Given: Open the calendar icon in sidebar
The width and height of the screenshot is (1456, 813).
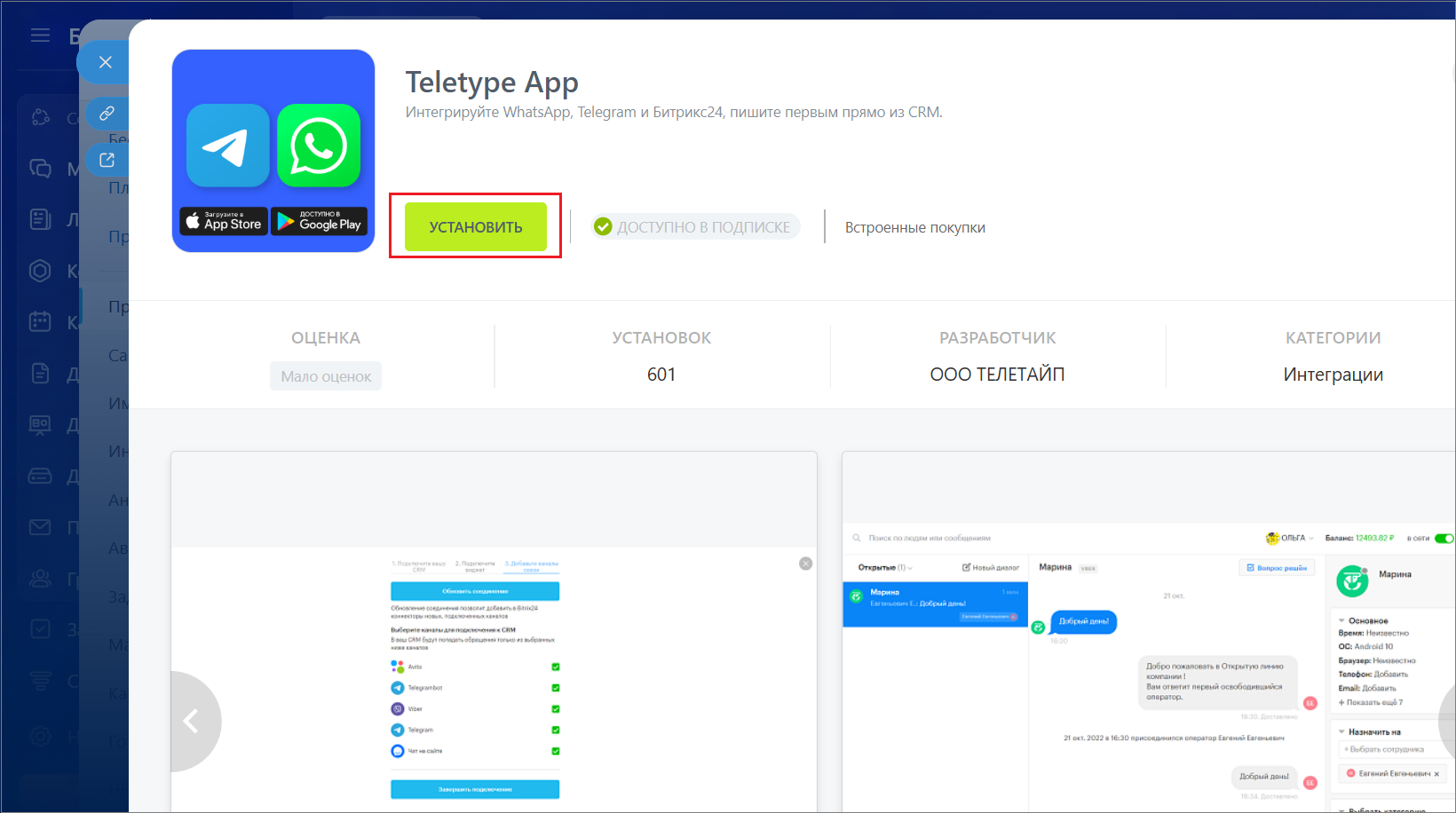Looking at the screenshot, I should point(40,321).
